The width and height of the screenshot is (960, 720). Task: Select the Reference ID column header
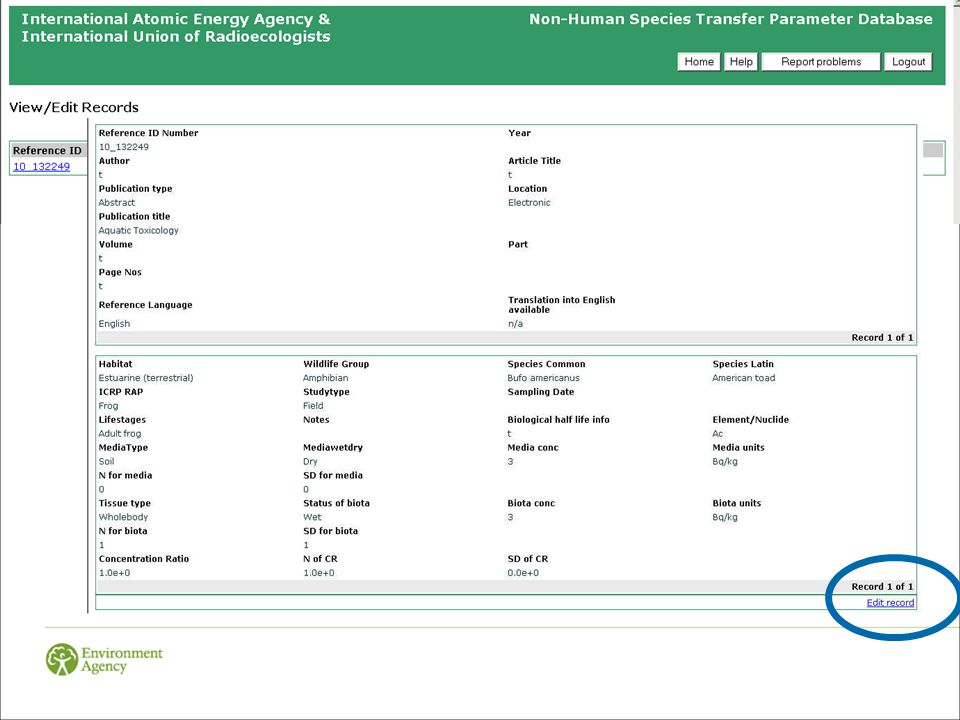[47, 151]
